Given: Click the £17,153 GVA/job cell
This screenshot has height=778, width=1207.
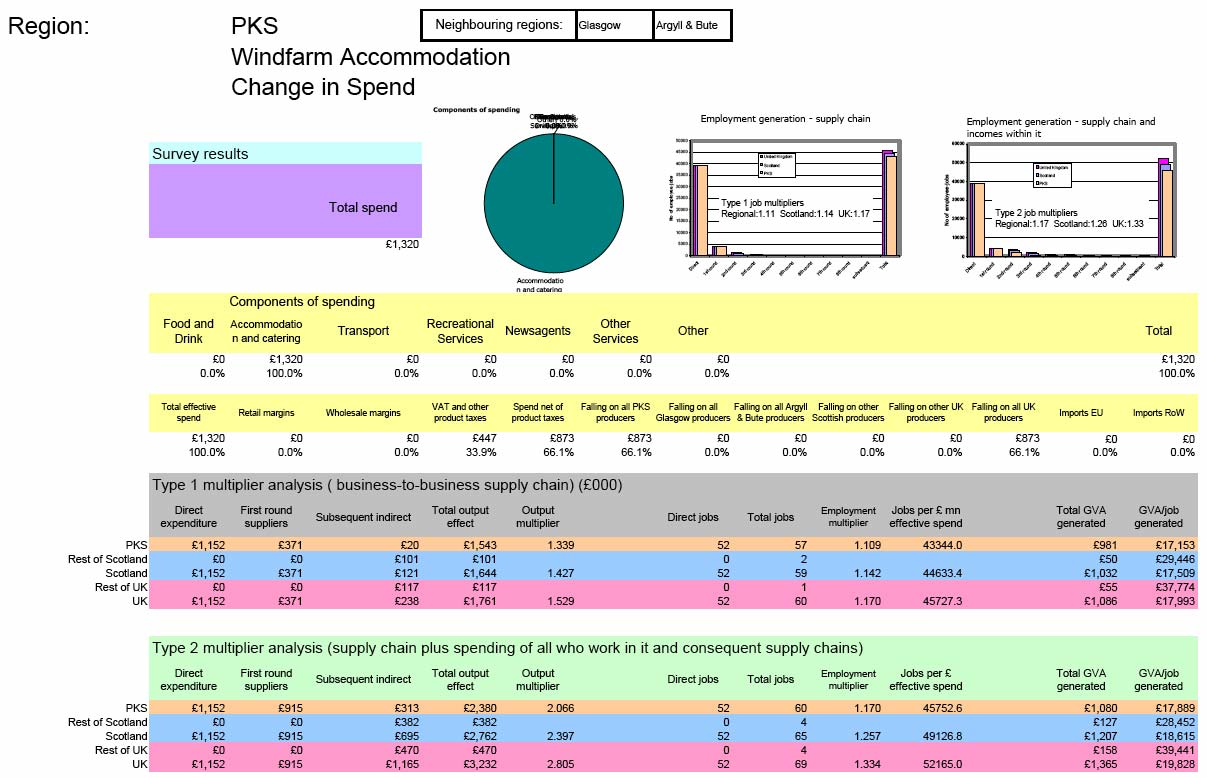Looking at the screenshot, I should coord(1174,545).
